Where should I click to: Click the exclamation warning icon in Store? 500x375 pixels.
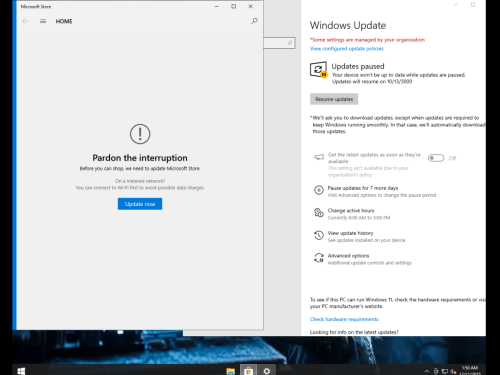click(x=140, y=134)
